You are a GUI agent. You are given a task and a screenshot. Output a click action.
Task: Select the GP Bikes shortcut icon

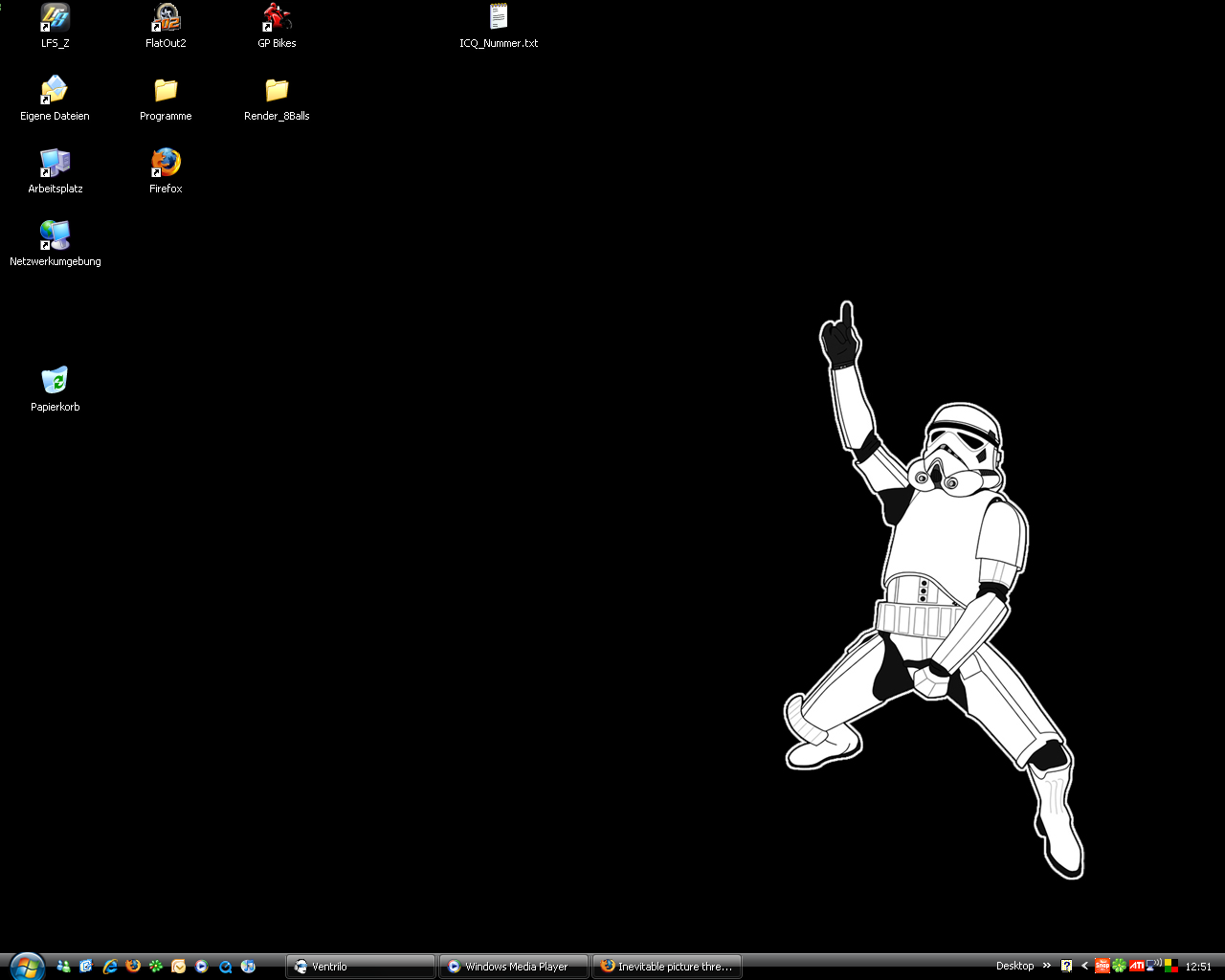[277, 26]
